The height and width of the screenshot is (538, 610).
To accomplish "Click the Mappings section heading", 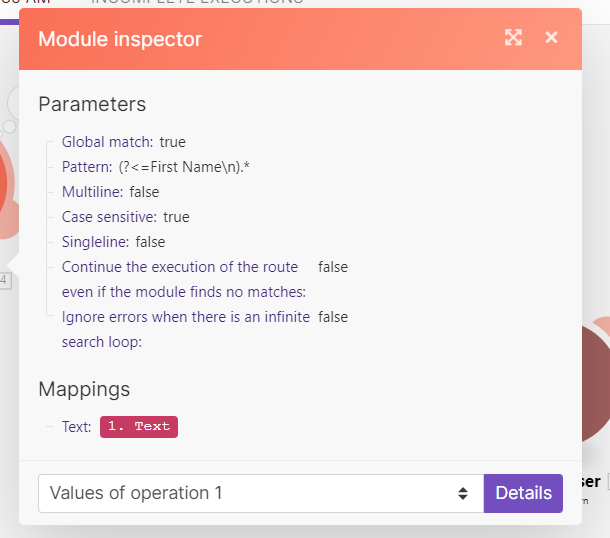I will 84,389.
